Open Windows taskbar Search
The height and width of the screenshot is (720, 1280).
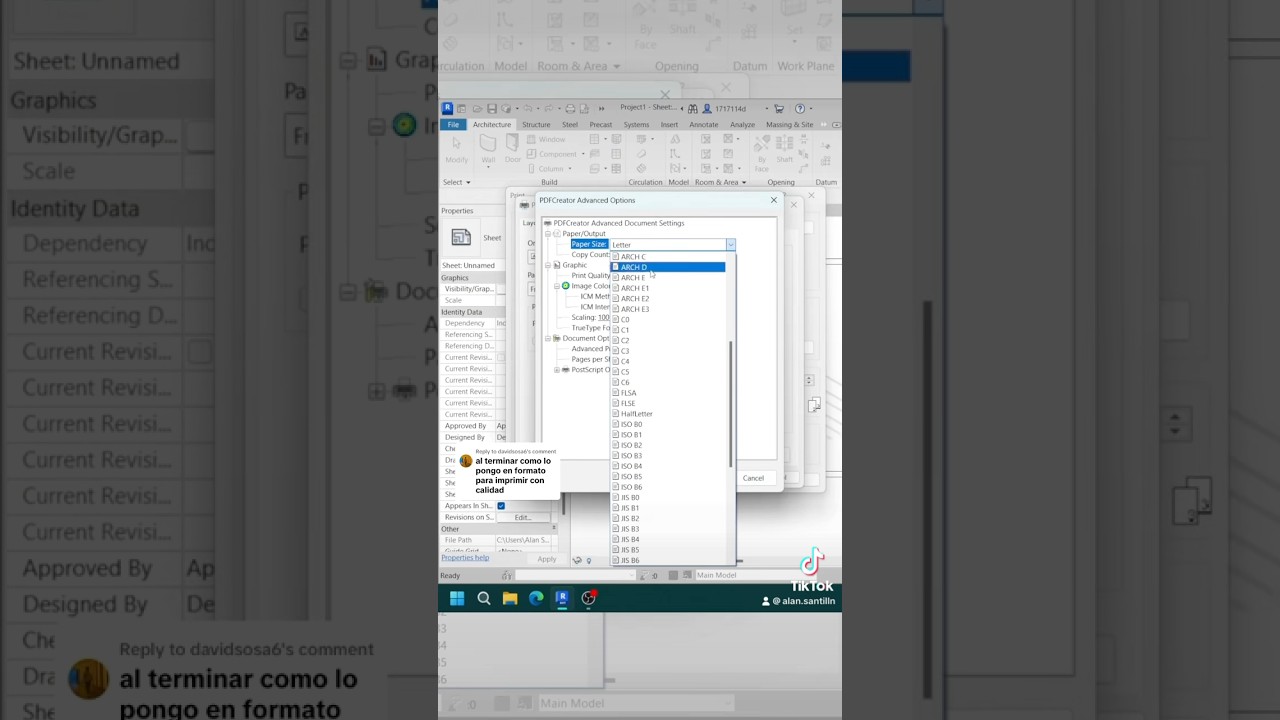[x=484, y=598]
